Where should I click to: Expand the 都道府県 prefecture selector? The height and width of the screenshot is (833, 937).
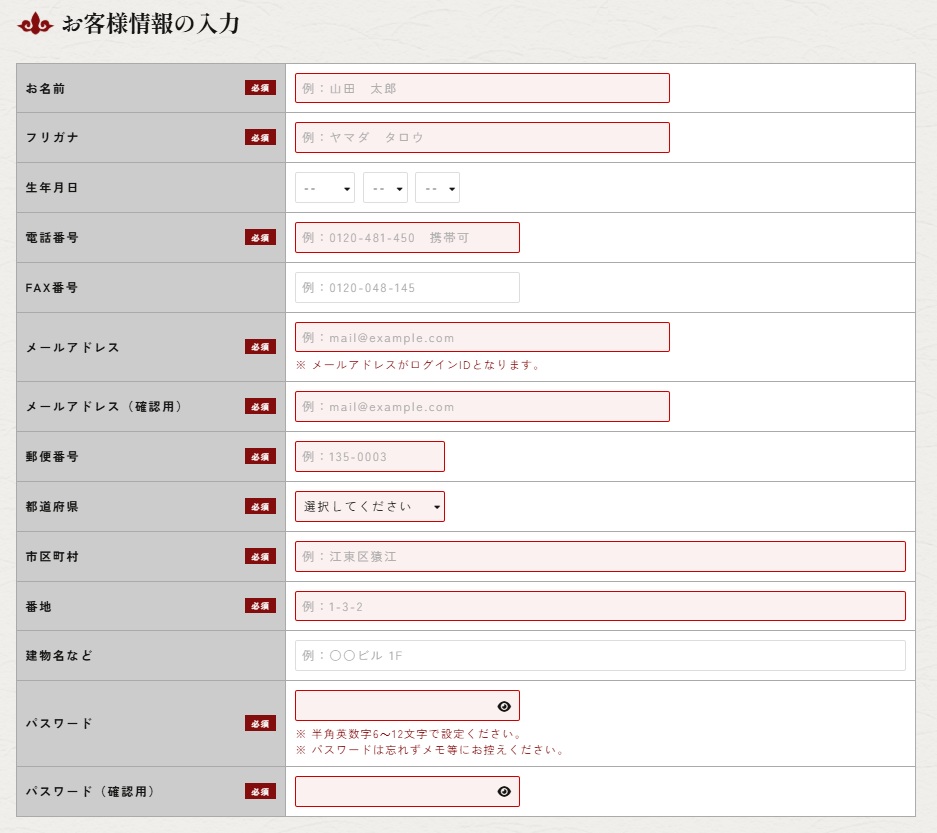tap(369, 507)
